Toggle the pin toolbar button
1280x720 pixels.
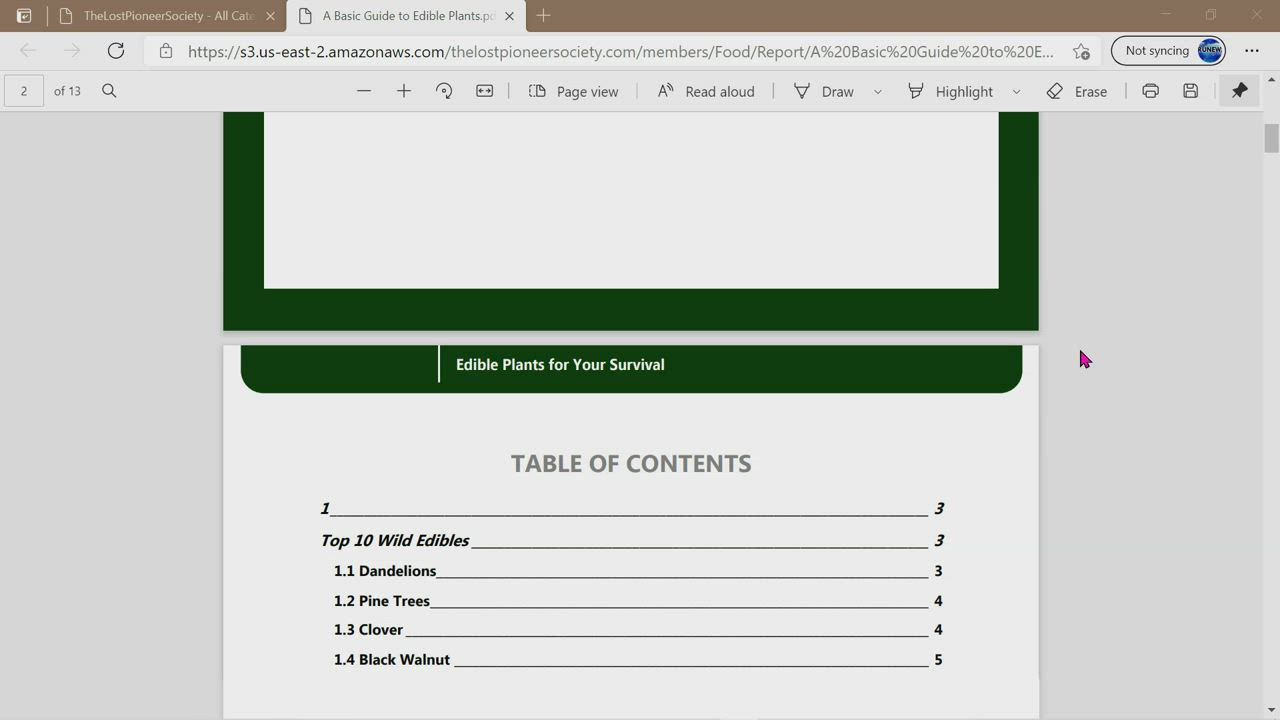coord(1239,91)
